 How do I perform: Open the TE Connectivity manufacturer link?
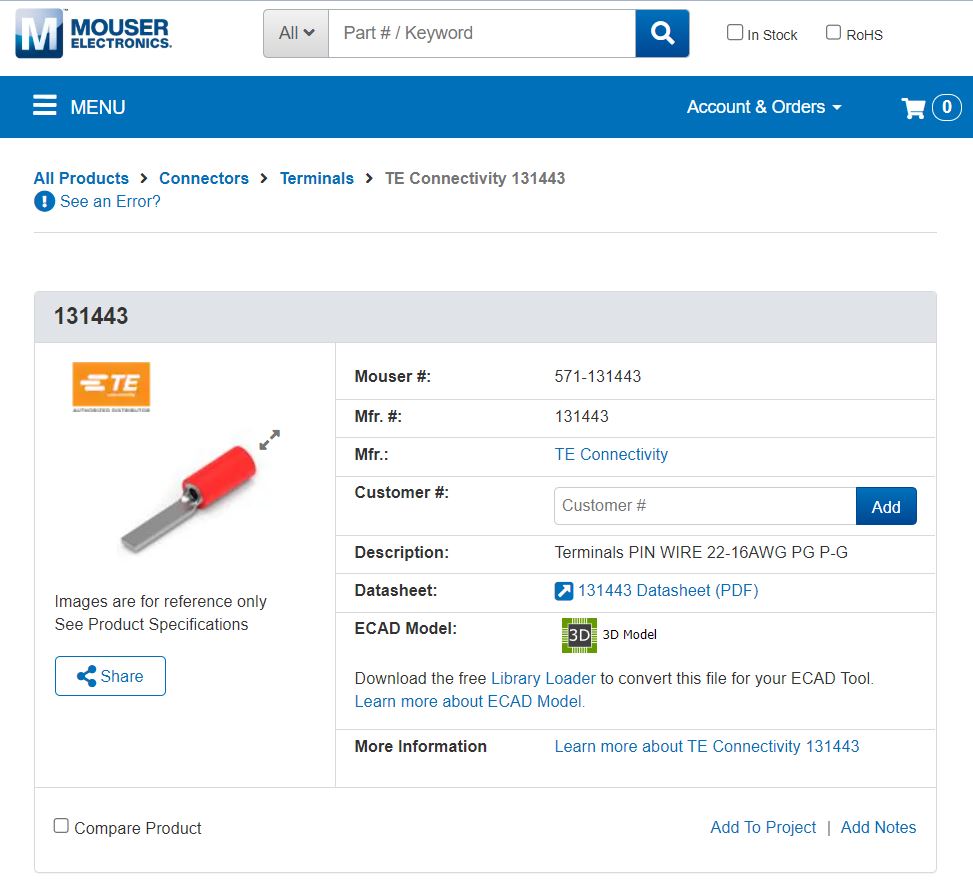point(611,454)
